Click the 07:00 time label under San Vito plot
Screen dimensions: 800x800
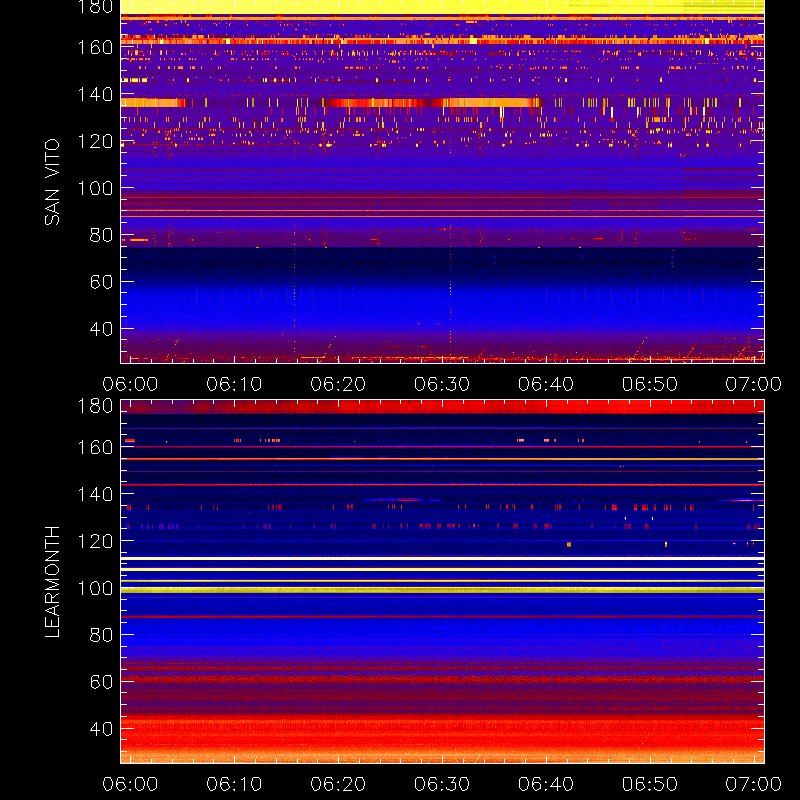point(754,384)
